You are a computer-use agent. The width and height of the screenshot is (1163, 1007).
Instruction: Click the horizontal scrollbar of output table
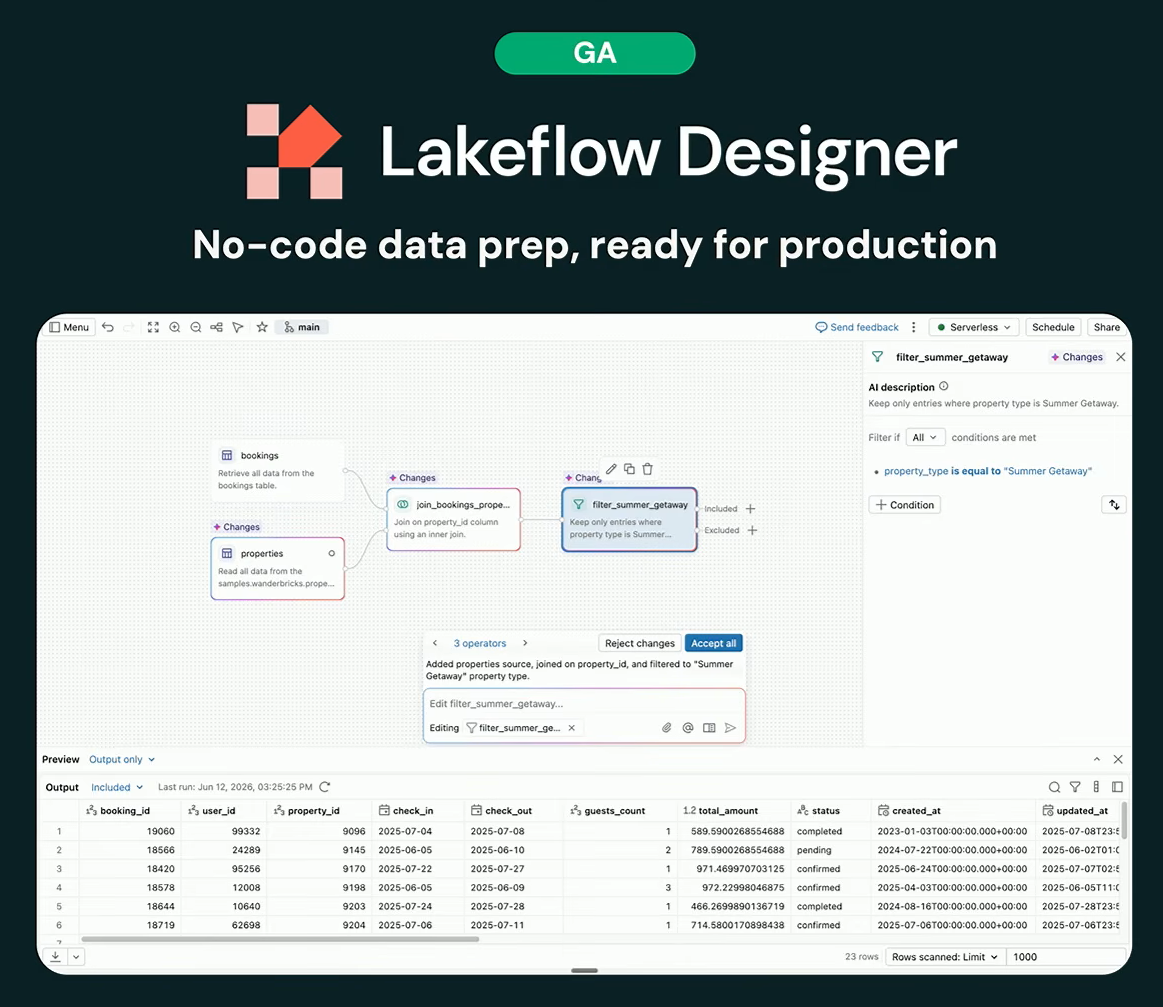tap(280, 939)
